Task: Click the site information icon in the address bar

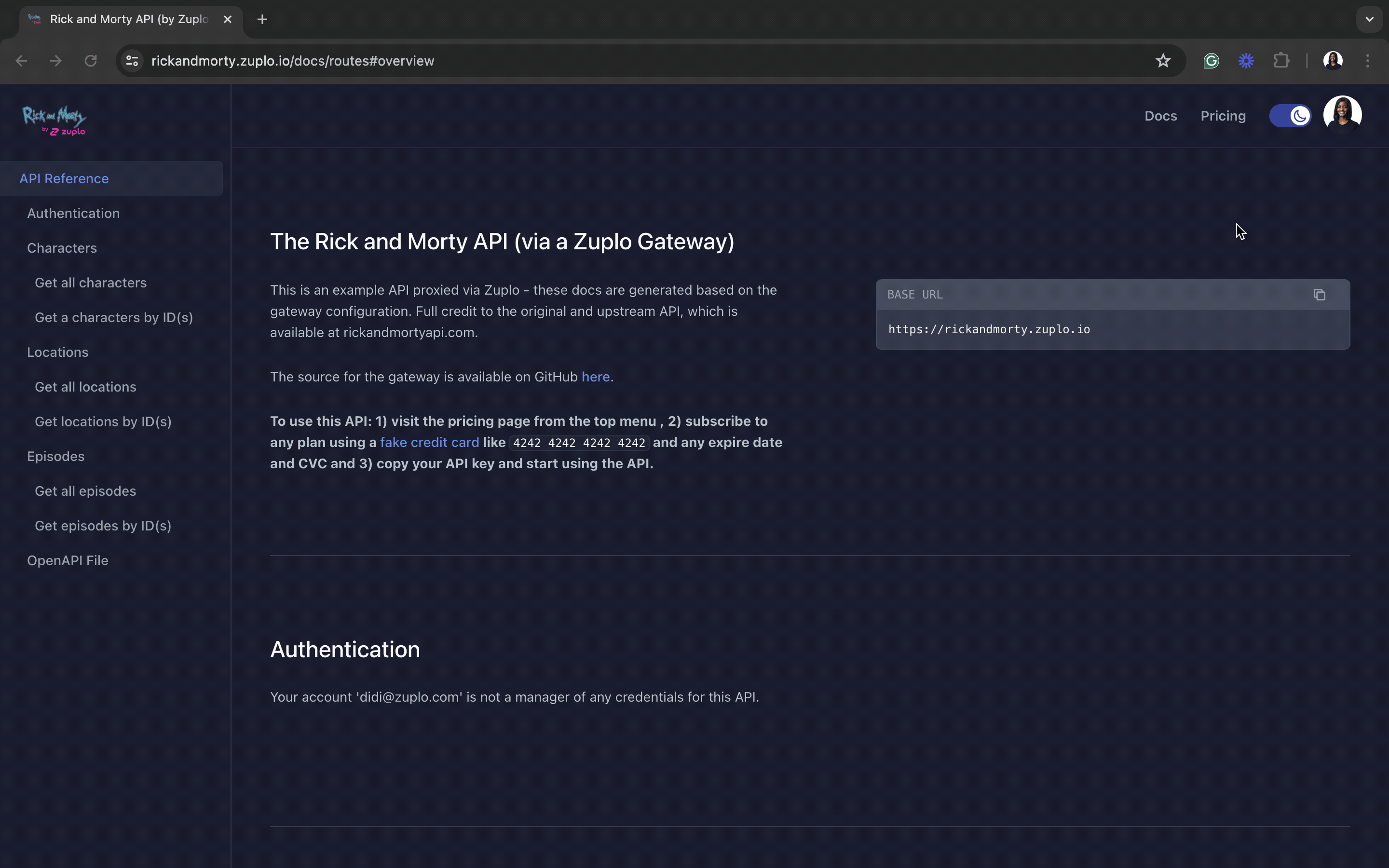Action: [x=132, y=60]
